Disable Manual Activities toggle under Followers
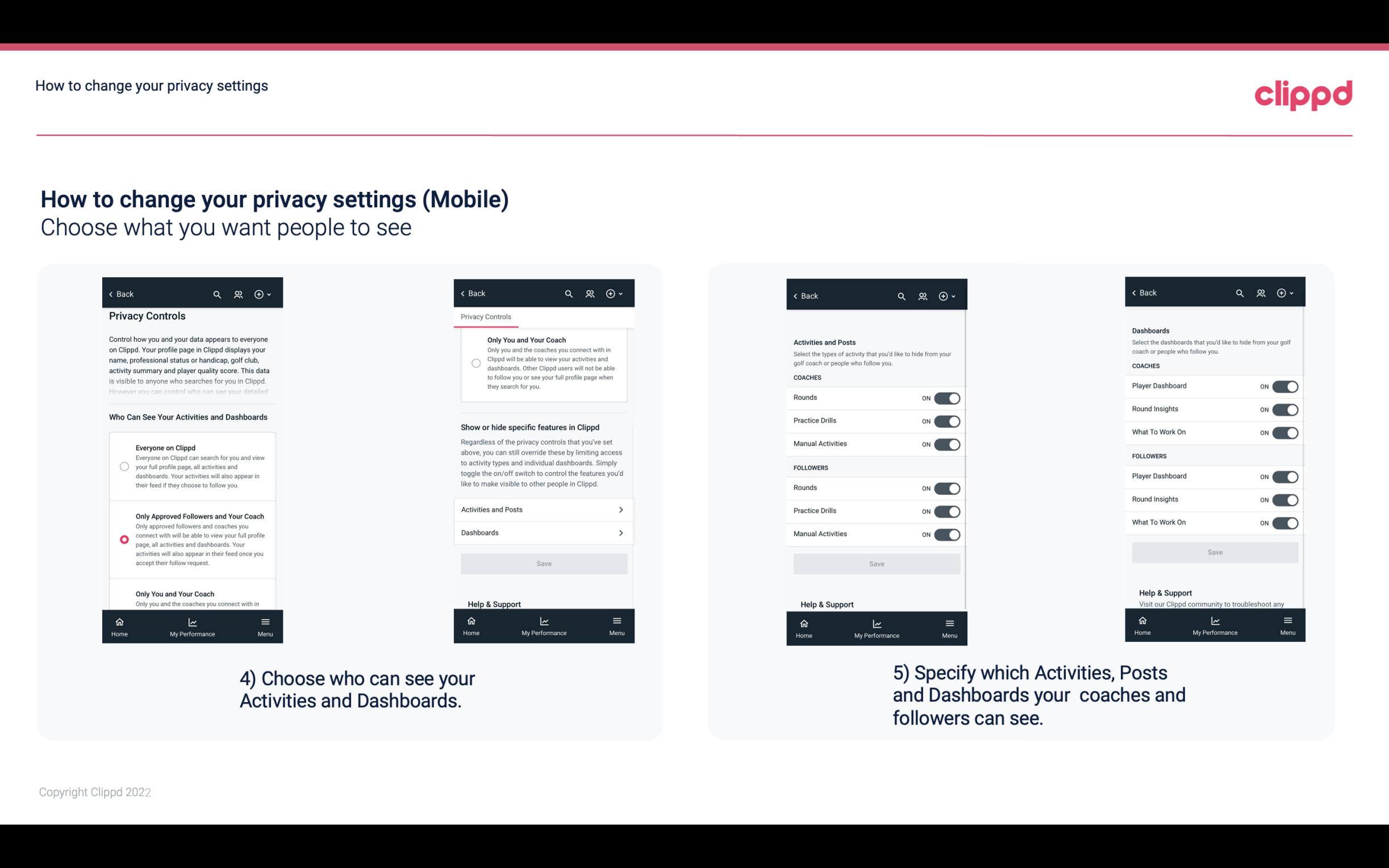Screen dimensions: 1389x868 click(946, 533)
